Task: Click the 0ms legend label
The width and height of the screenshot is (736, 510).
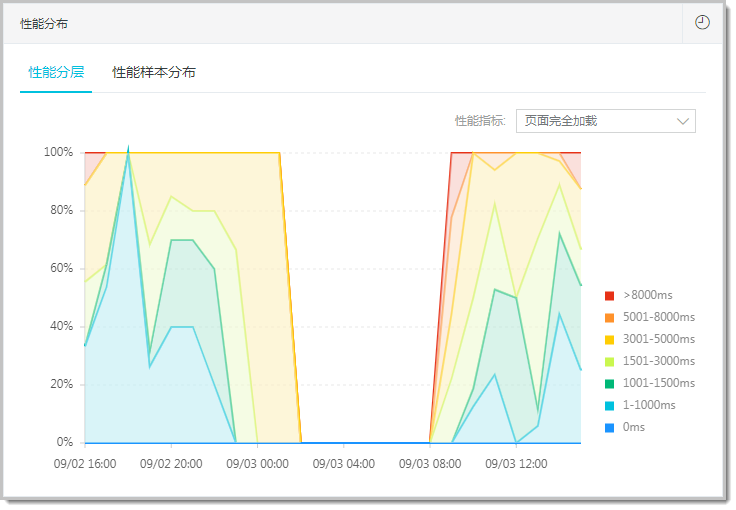Action: coord(634,427)
